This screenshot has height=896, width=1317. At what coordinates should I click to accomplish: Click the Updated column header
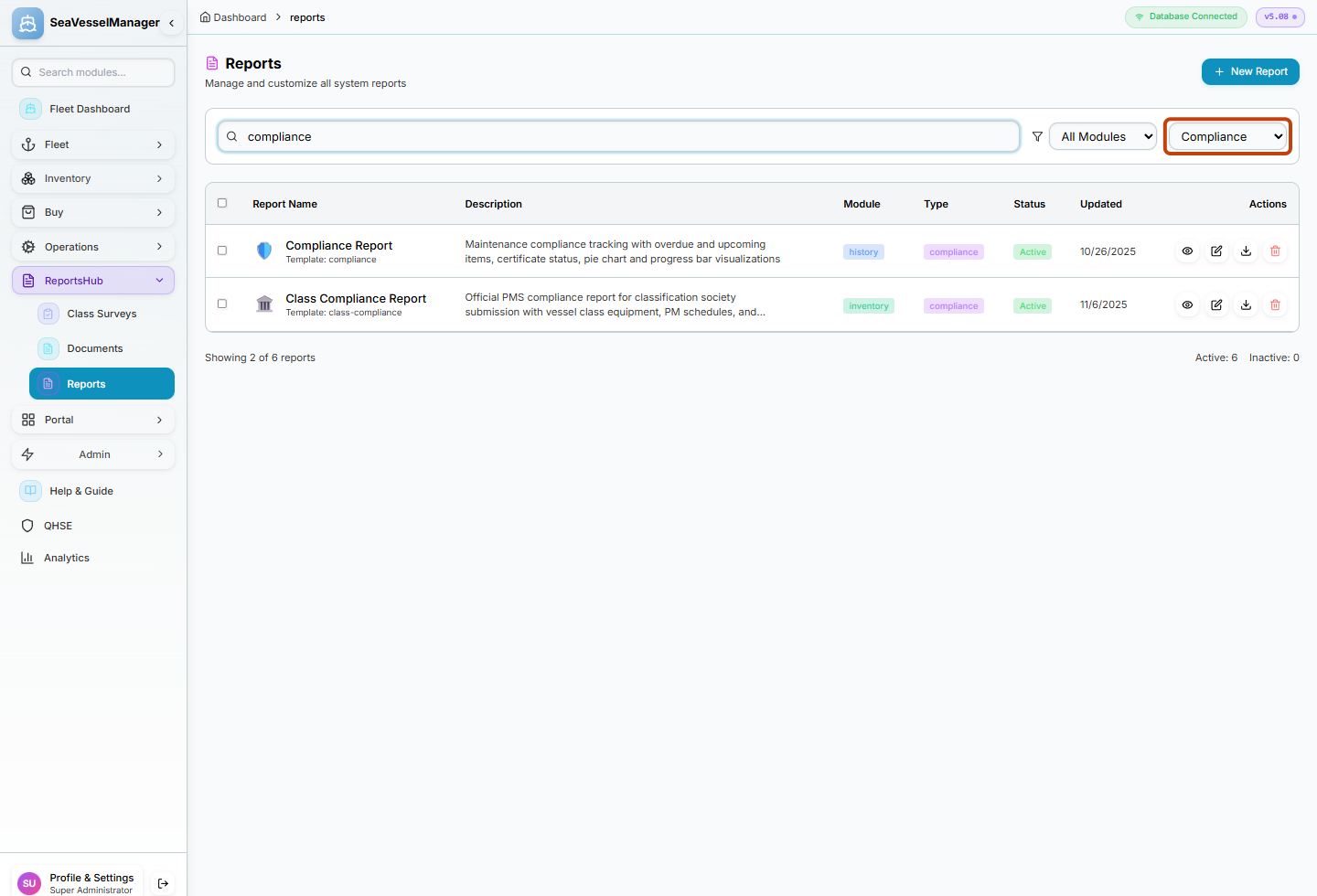coord(1100,204)
